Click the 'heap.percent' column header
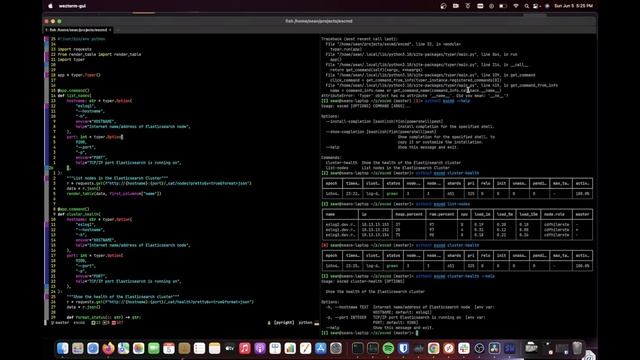Viewport: 640px width, 360px height. (x=409, y=214)
